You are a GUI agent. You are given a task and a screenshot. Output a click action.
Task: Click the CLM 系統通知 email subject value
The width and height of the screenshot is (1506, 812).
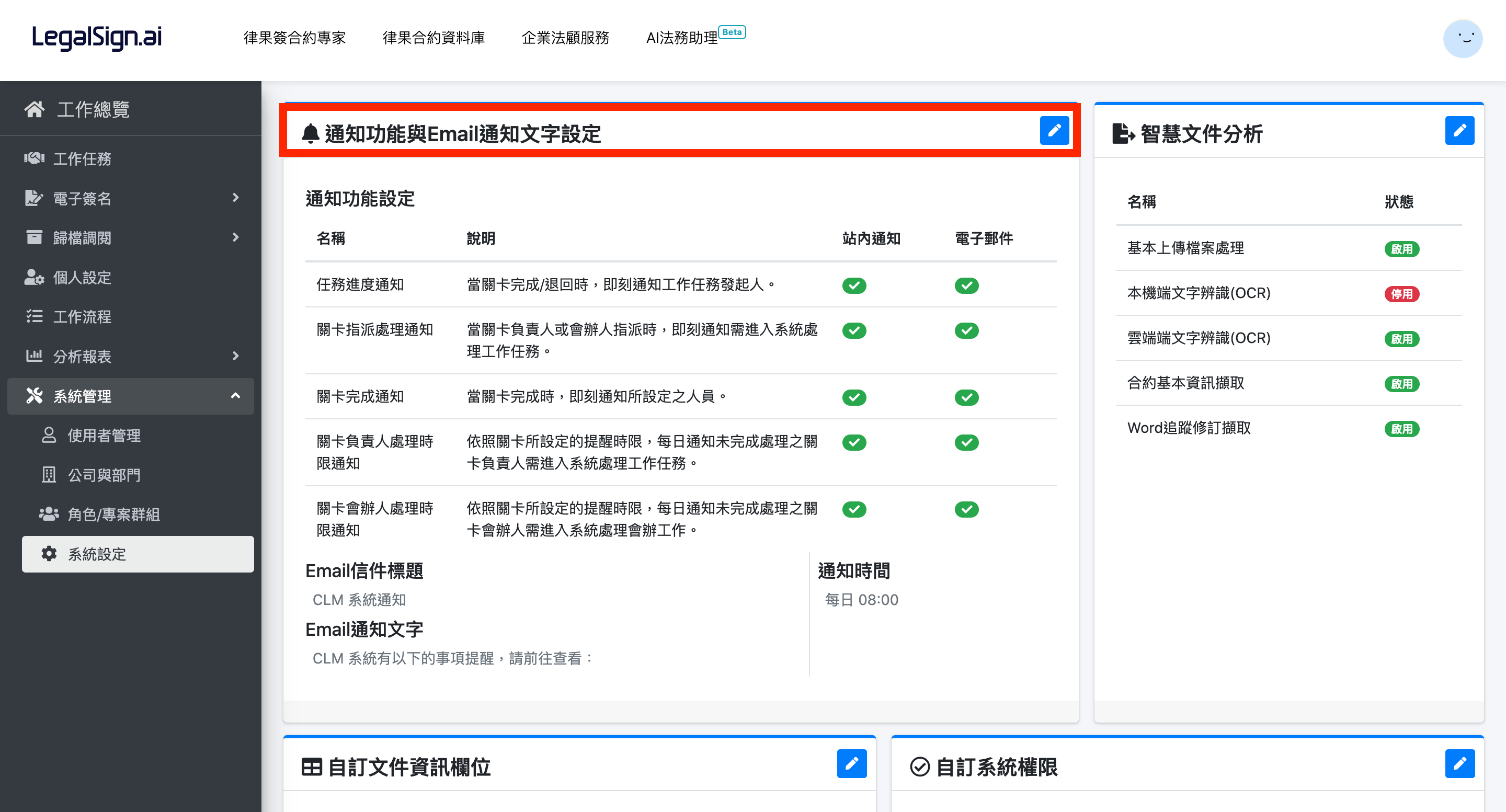(359, 600)
